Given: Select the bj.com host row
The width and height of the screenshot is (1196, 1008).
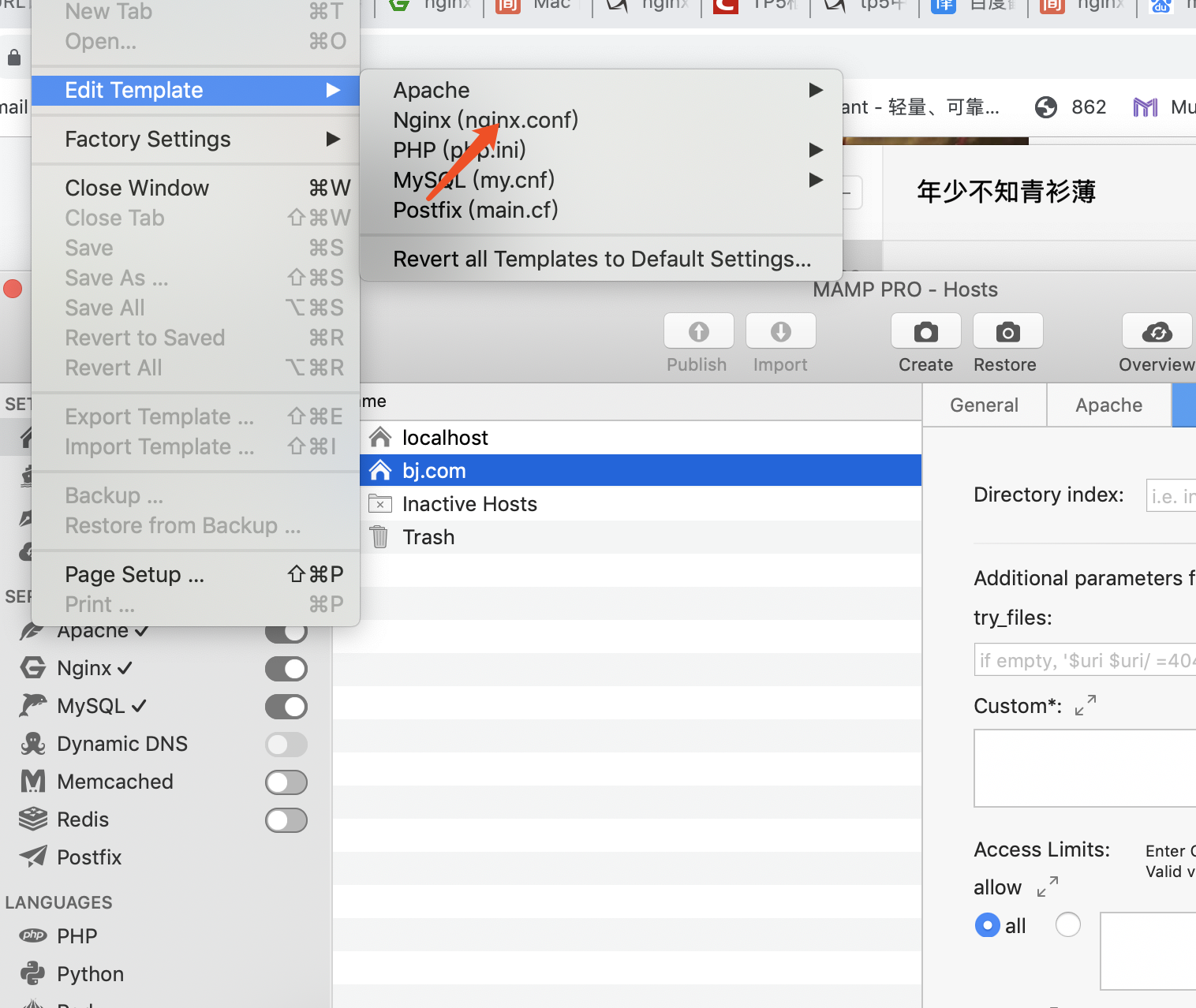Looking at the screenshot, I should tap(641, 470).
